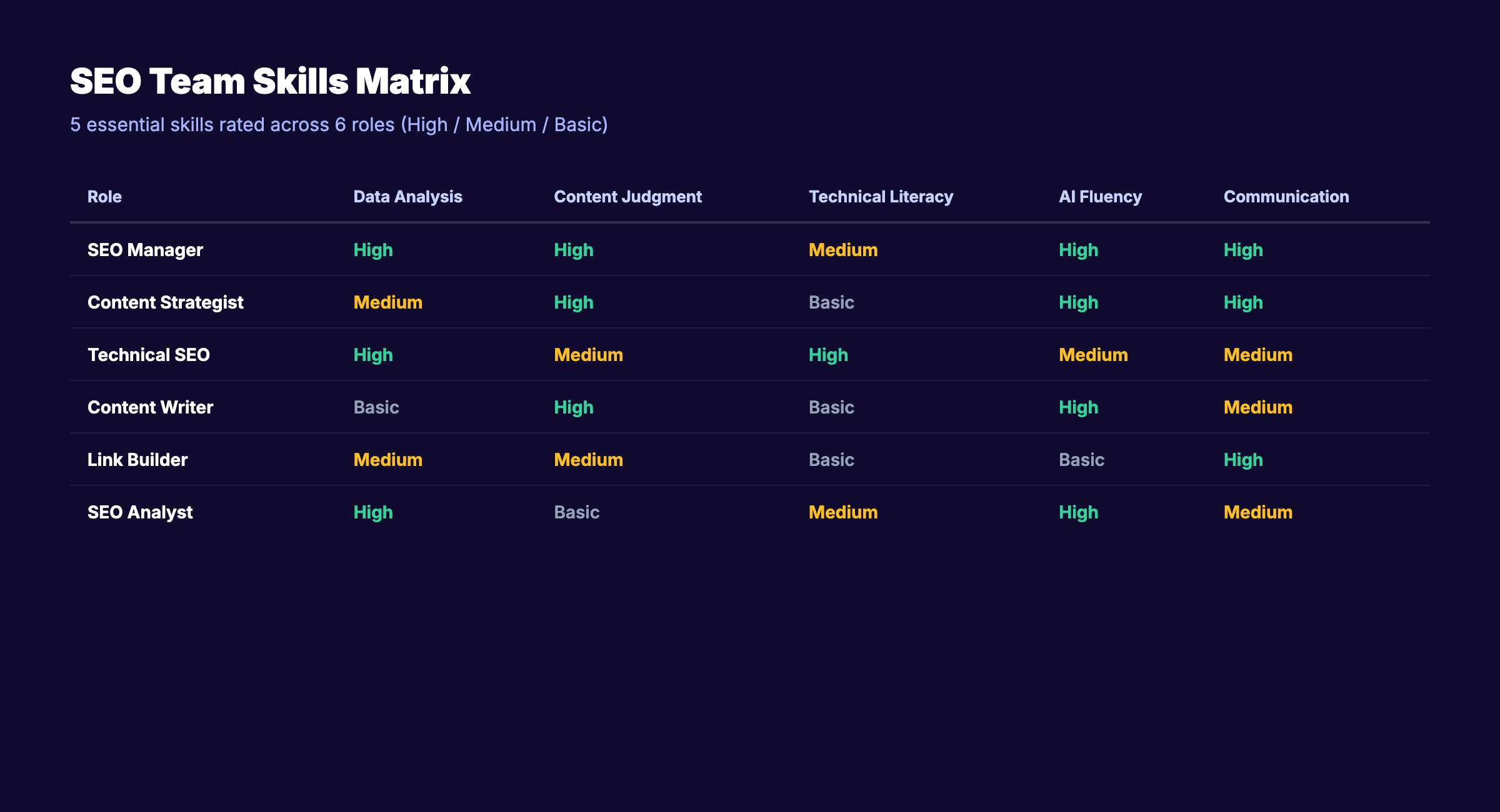This screenshot has width=1500, height=812.
Task: Click the AI Fluency column header
Action: (1100, 196)
